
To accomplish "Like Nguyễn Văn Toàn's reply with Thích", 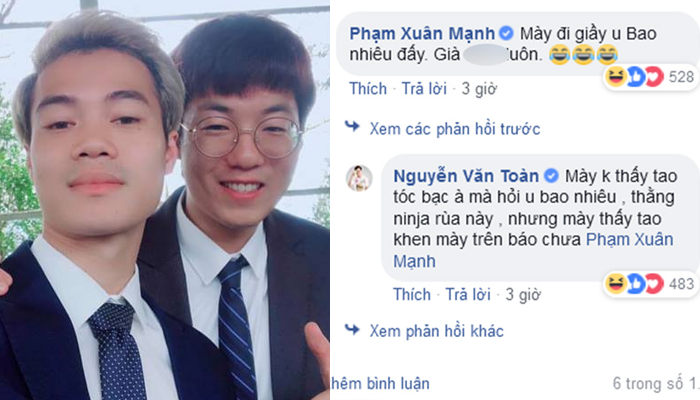I will 412,295.
